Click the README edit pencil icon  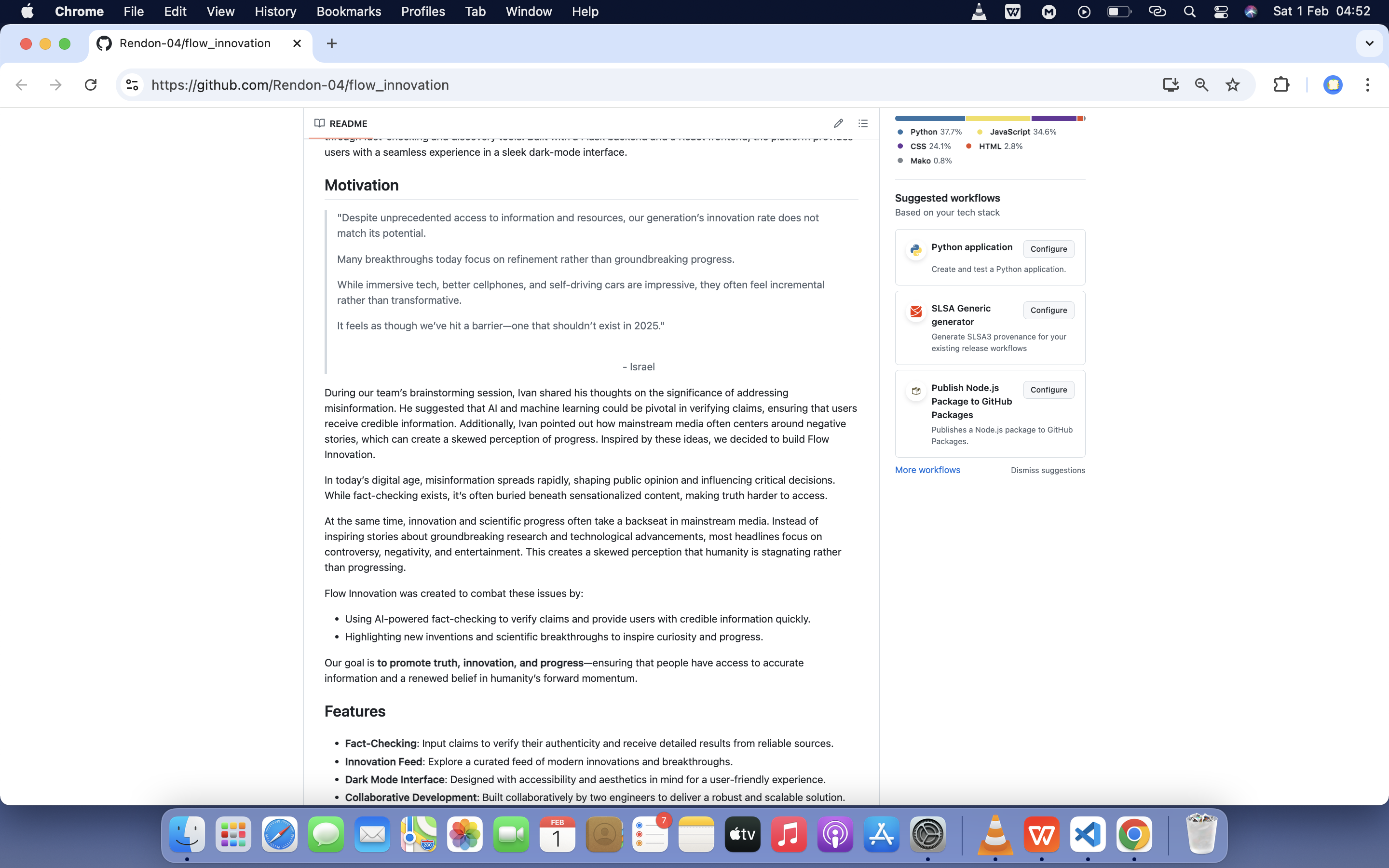[838, 123]
